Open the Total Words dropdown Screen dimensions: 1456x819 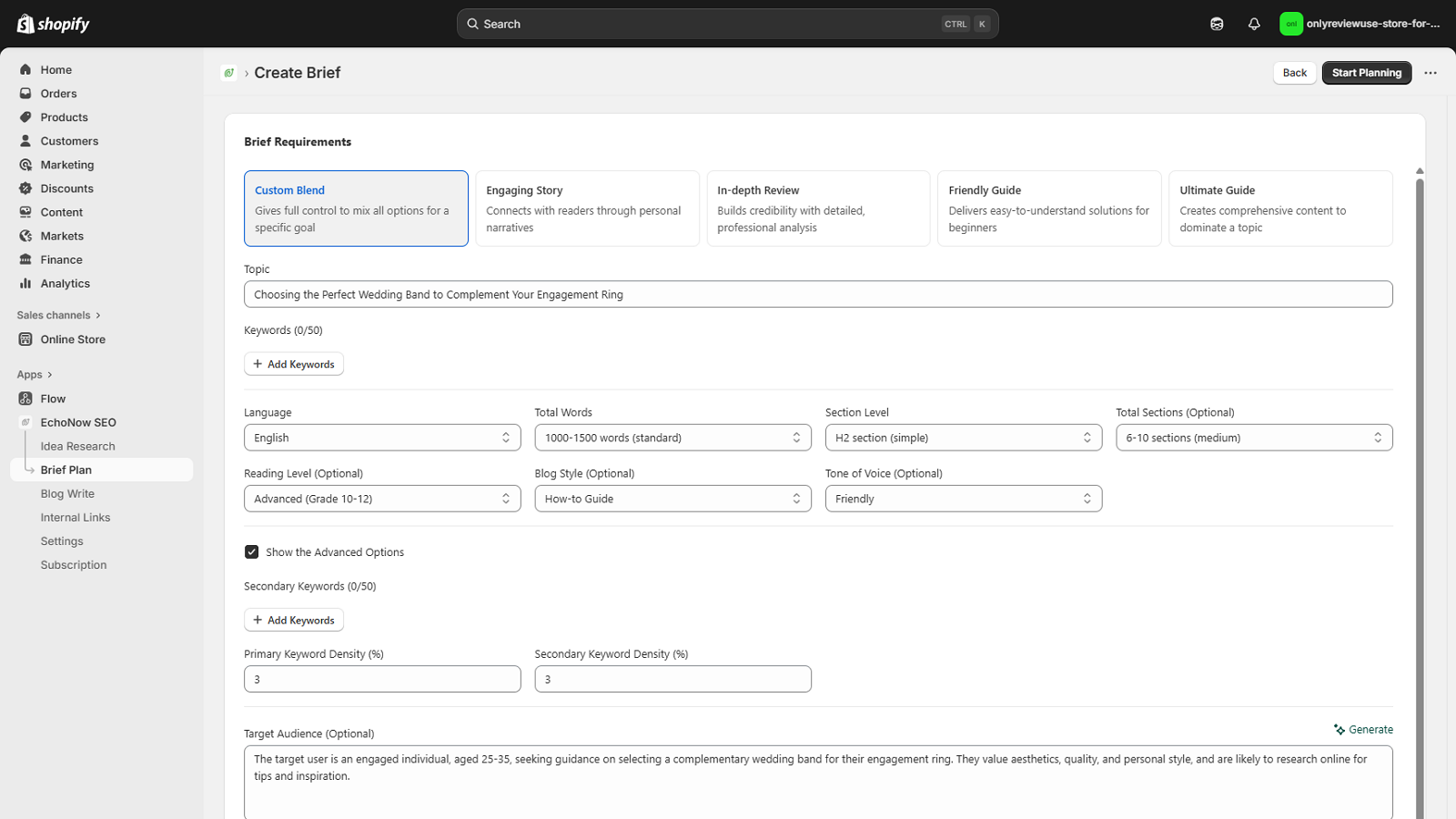point(672,437)
